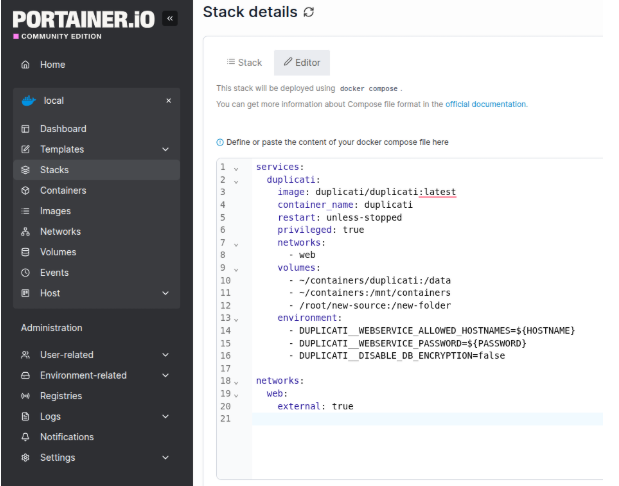Click the Logs document icon
Image resolution: width=619 pixels, height=486 pixels.
pos(25,416)
